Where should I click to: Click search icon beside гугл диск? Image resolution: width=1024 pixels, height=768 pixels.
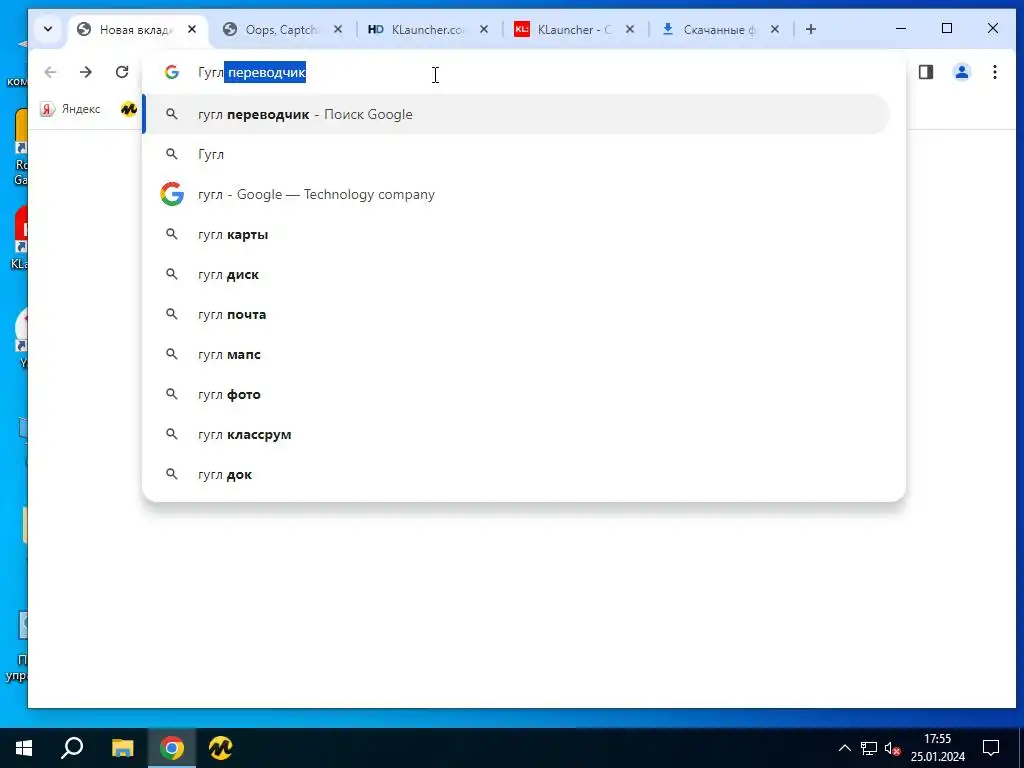click(x=172, y=274)
